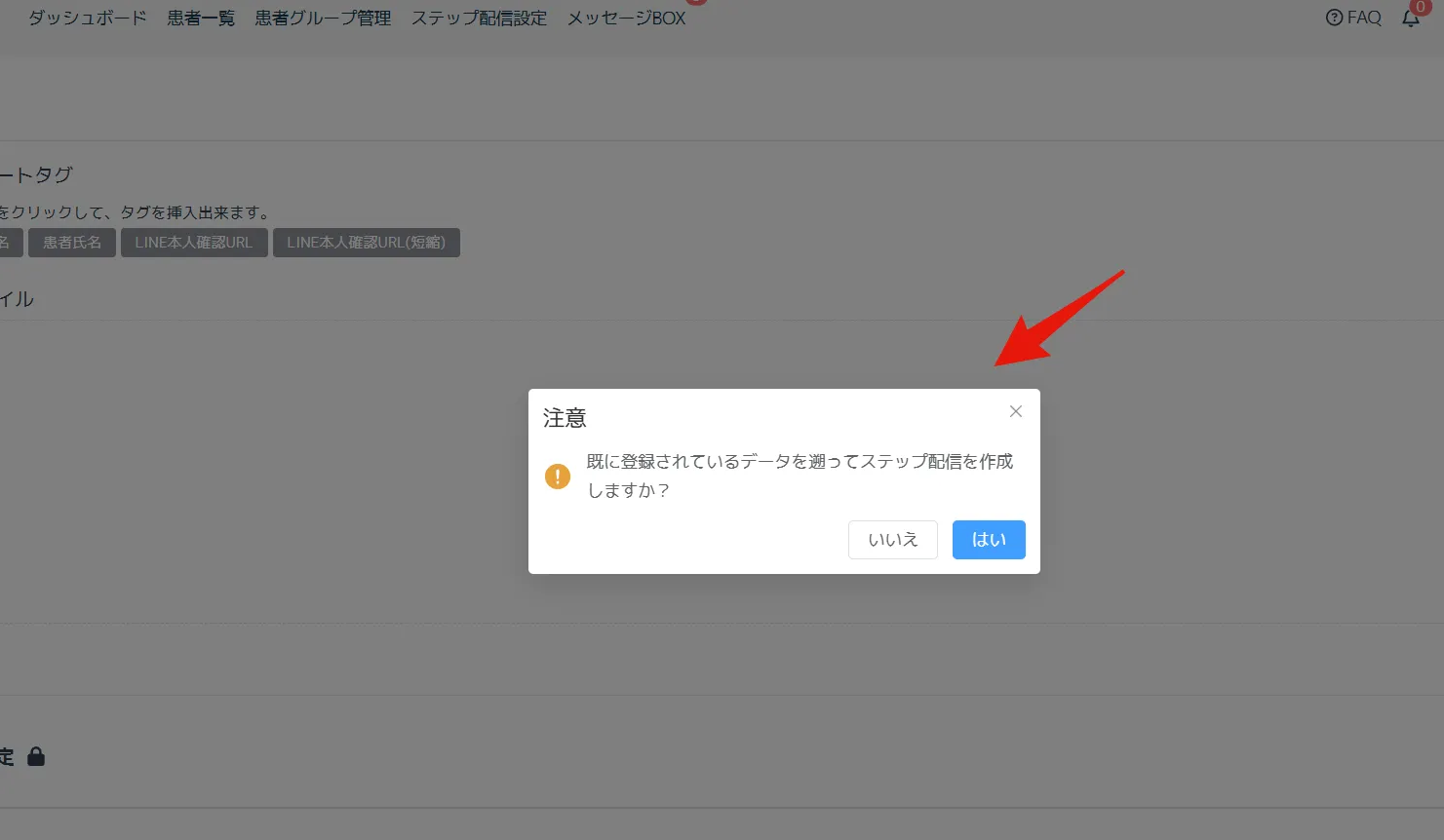This screenshot has height=840, width=1444.
Task: Confirm the dialog with はい button
Action: [989, 540]
